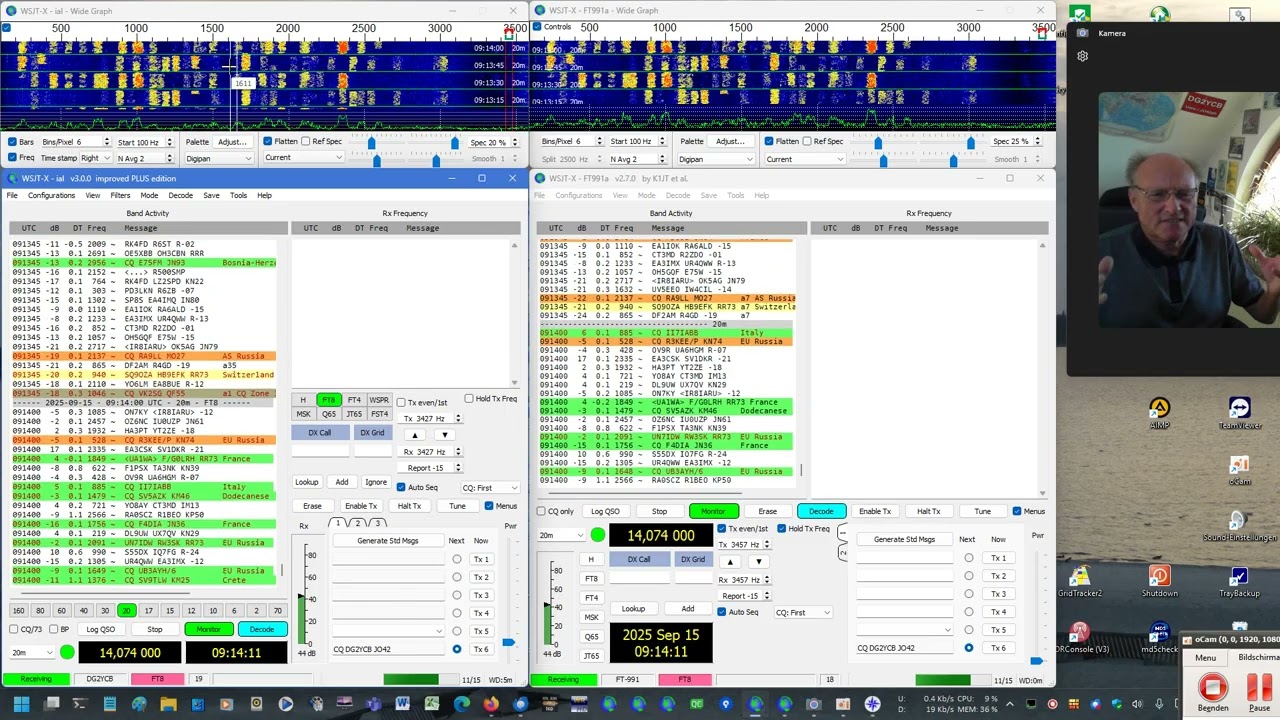Open the Sound-Einstellungen desktop shortcut
Viewport: 1280px width, 720px height.
[x=1239, y=526]
